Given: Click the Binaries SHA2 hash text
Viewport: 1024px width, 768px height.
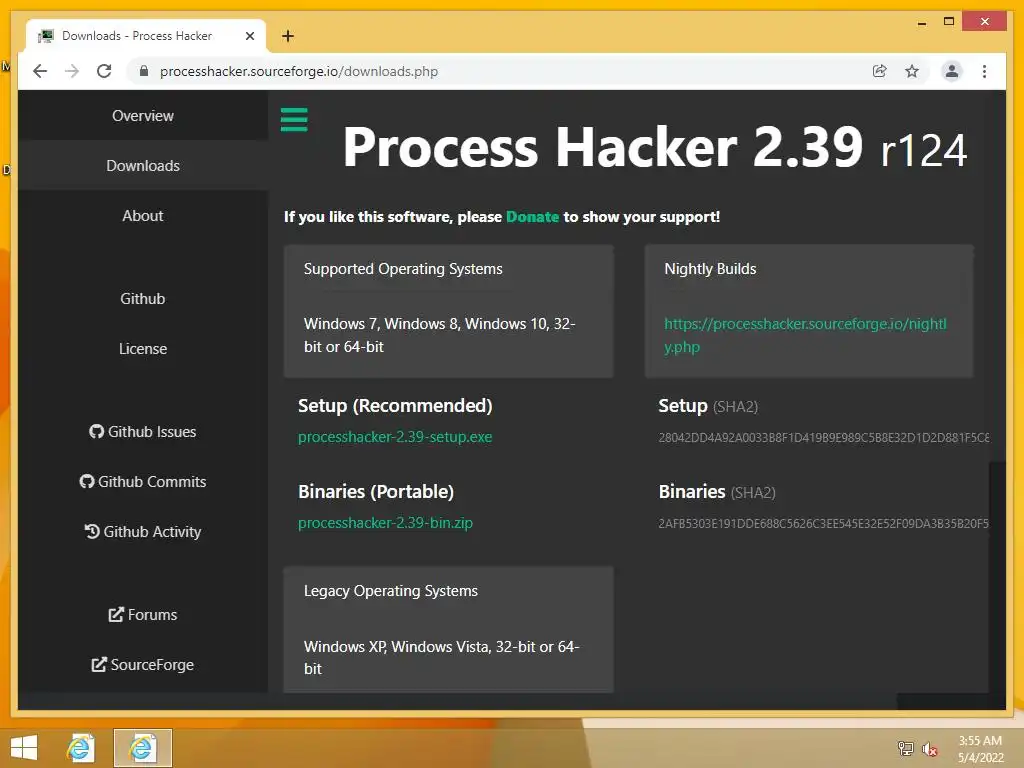Looking at the screenshot, I should 824,524.
